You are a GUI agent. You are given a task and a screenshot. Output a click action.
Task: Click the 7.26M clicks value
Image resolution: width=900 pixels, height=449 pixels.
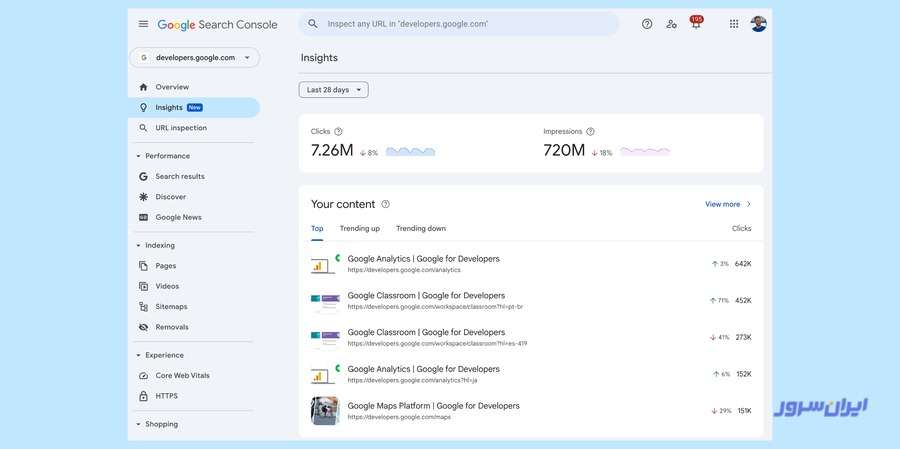coord(332,150)
